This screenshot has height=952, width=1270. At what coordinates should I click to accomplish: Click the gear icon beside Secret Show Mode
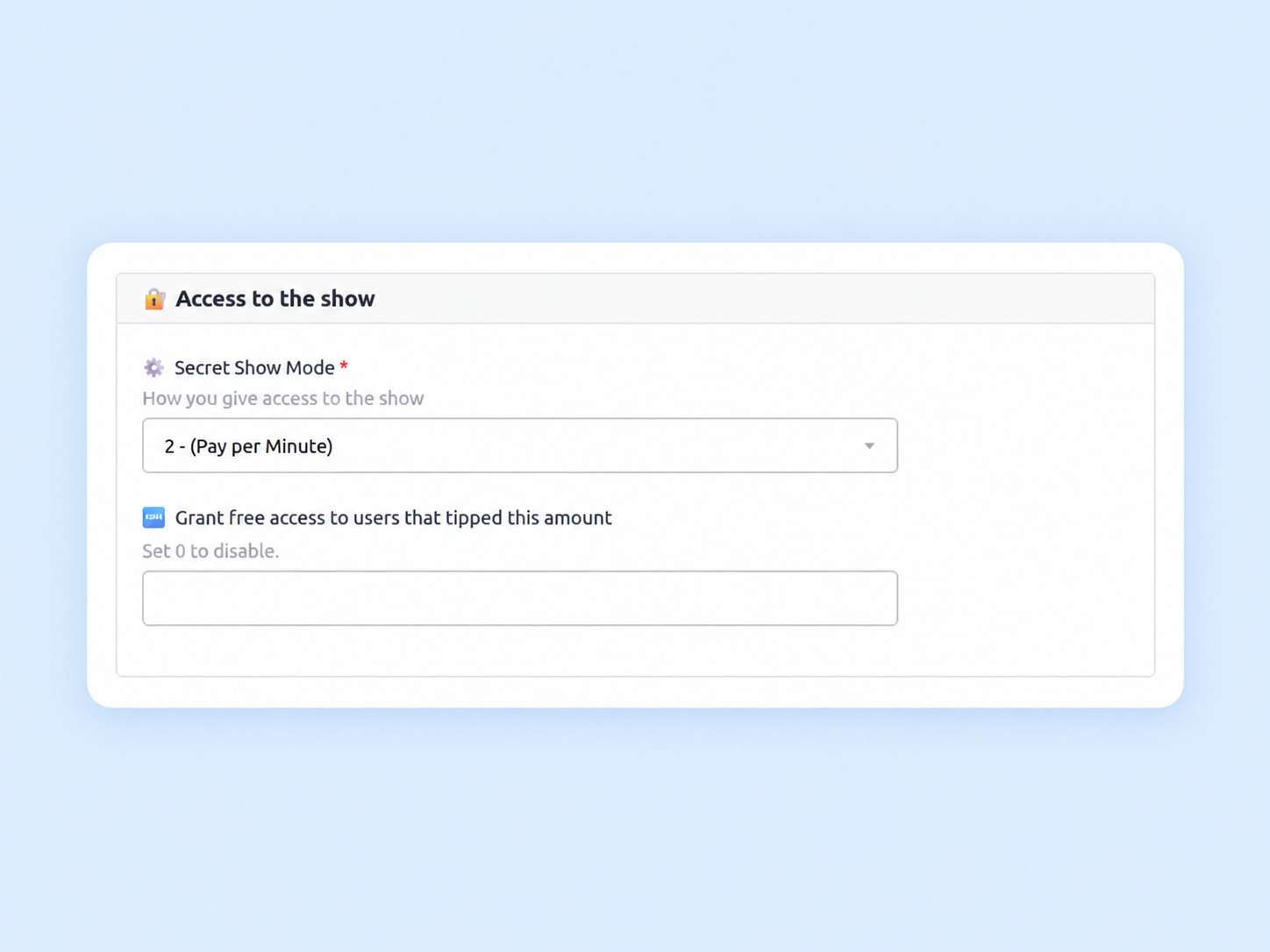click(x=153, y=367)
